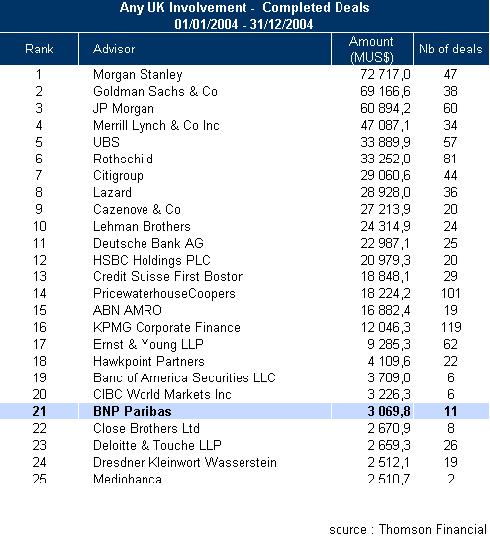Click the deal count 101
Viewport: 490px width, 539px height.
[x=450, y=294]
